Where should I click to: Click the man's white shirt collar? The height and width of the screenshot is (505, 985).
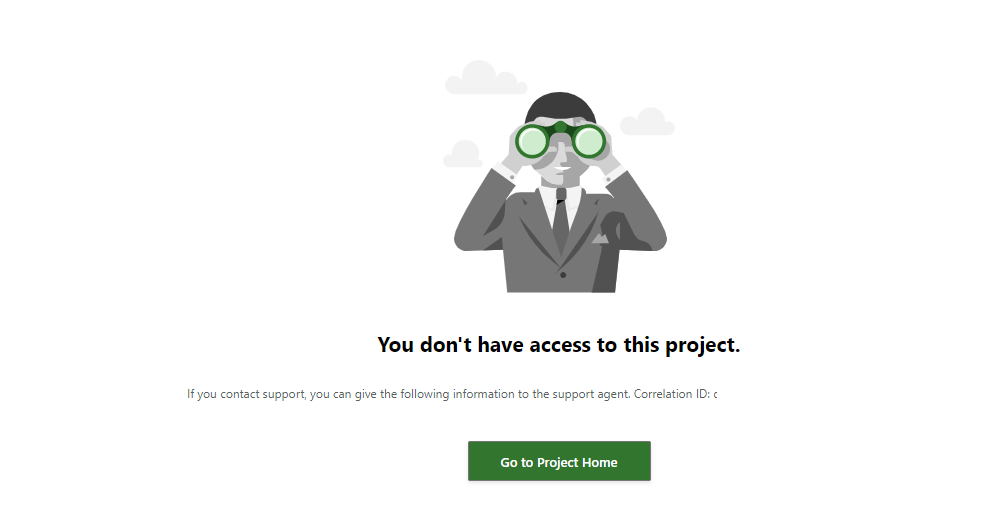tap(560, 193)
